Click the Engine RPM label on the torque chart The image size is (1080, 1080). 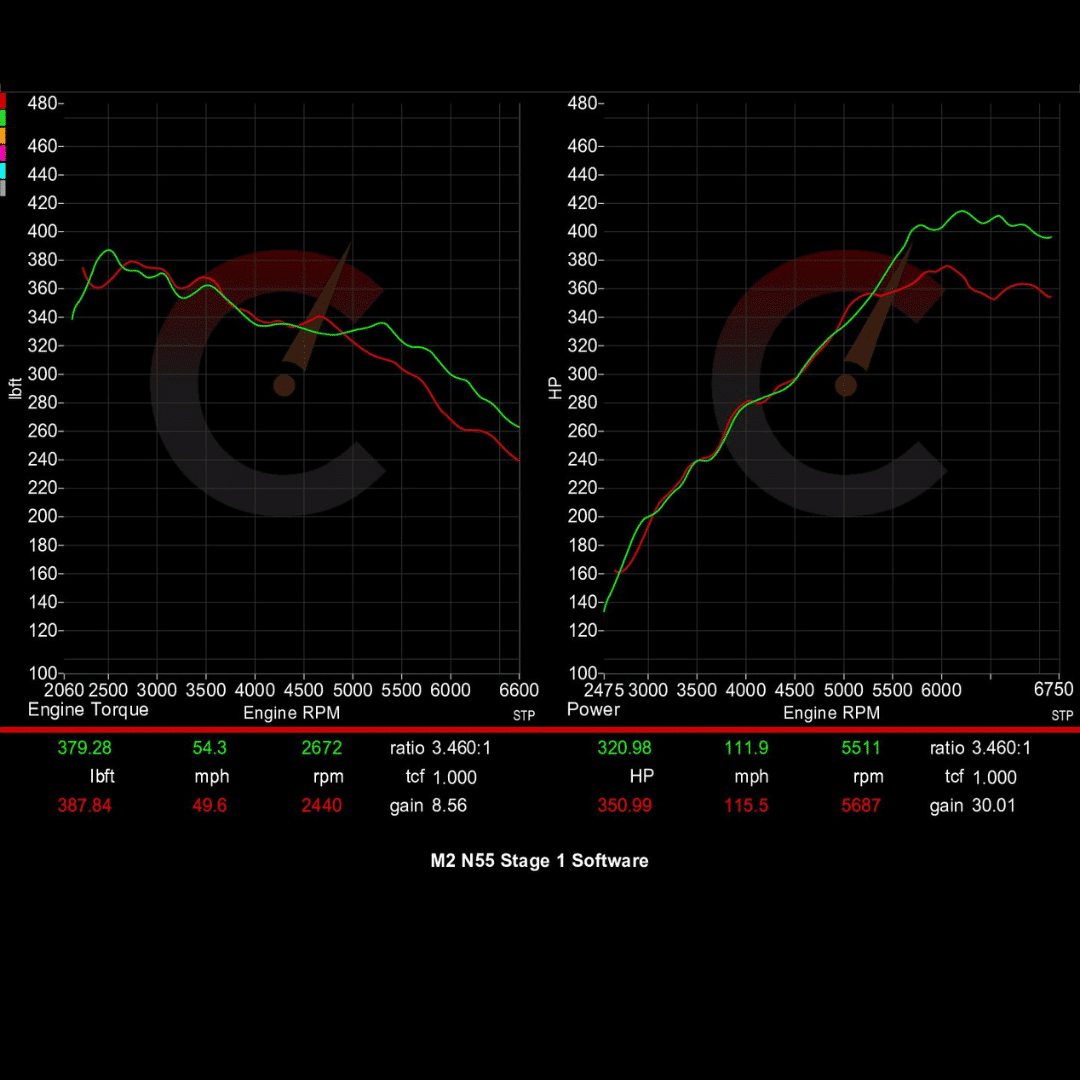(291, 713)
